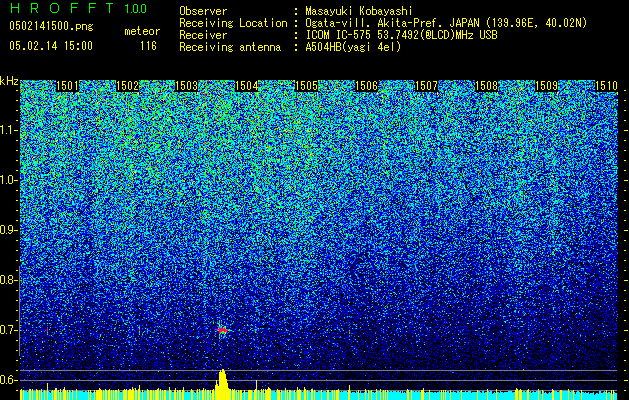Viewport: 629px width, 400px height.
Task: Click the meteor count 116
Action: click(148, 46)
